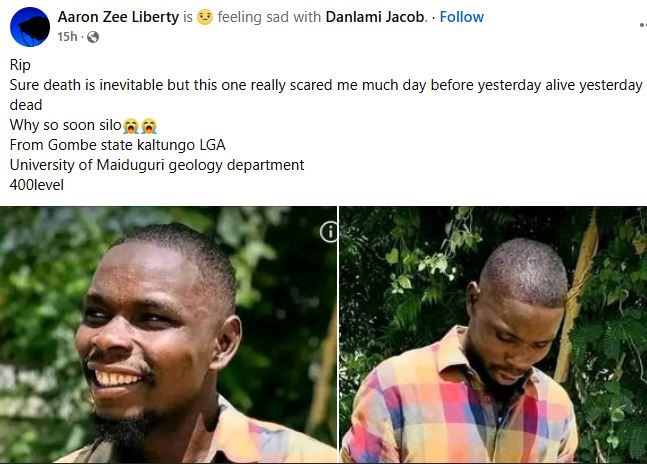Click the 'Rip' line of the post

coord(20,65)
